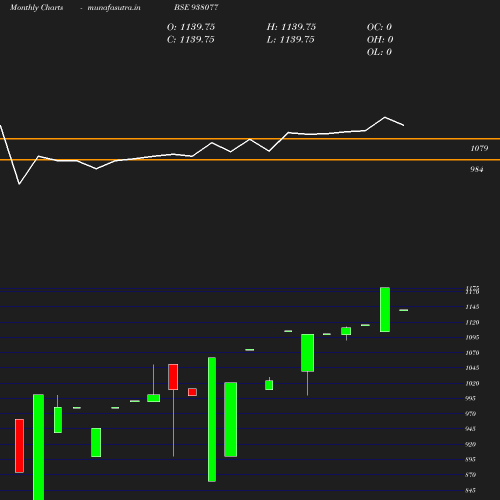
Task: Click the 1079 level label
Action: [x=479, y=148]
